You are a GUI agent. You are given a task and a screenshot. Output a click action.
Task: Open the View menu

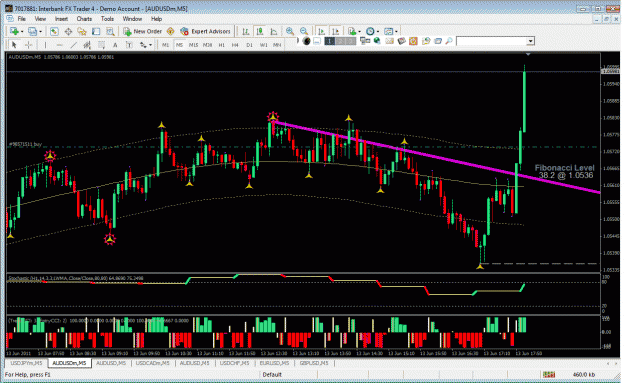[x=40, y=19]
